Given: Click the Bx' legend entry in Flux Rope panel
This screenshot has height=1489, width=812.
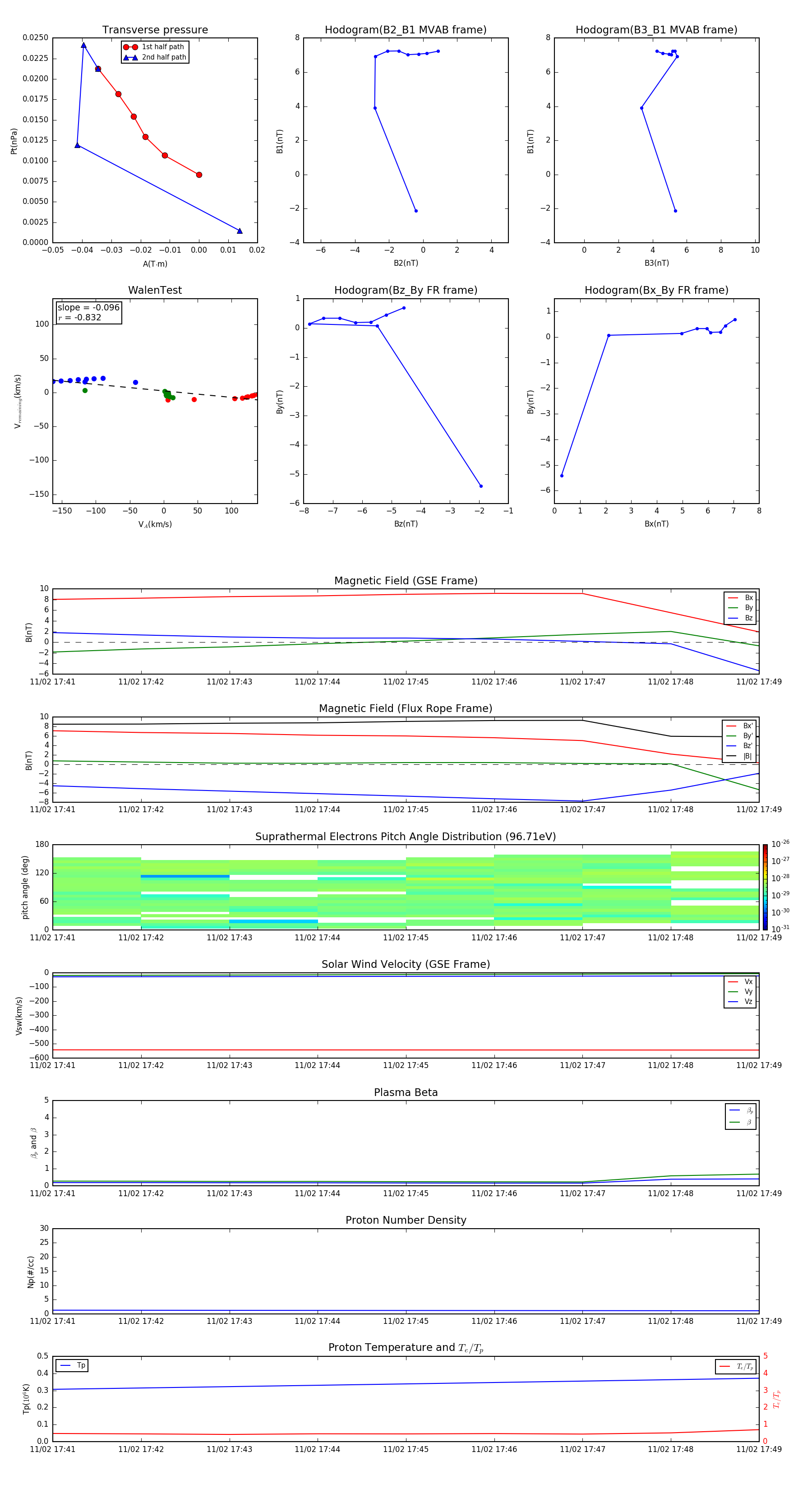Looking at the screenshot, I should (739, 726).
